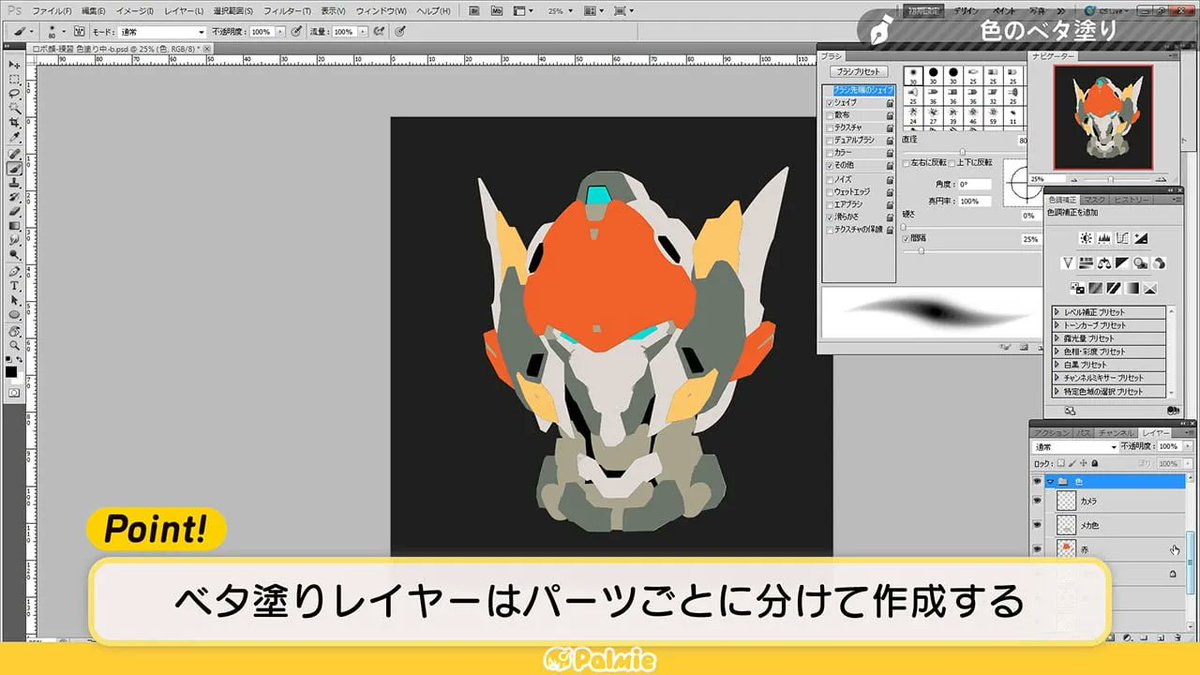Add a Photo Filter adjustment
Screen dimensions: 1200x675
pos(1141,263)
